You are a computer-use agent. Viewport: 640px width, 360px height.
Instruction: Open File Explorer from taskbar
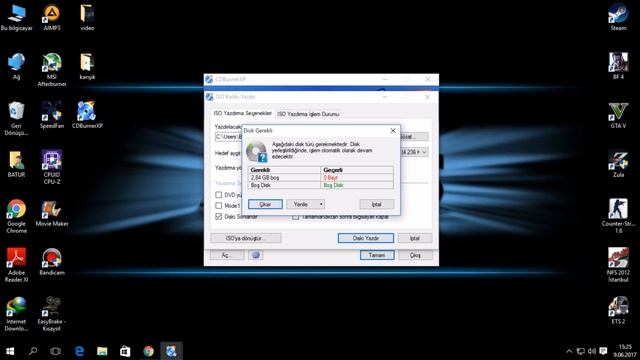click(102, 351)
